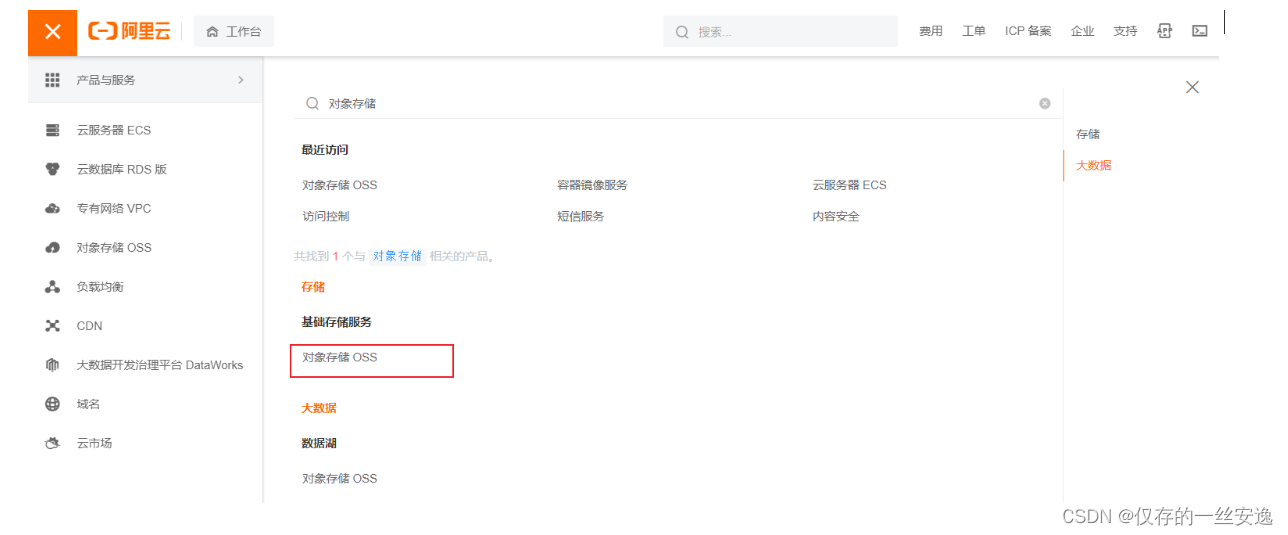Screen dimensions: 1288x535
Task: Click the 基础存储服务 heading
Action: coord(337,322)
